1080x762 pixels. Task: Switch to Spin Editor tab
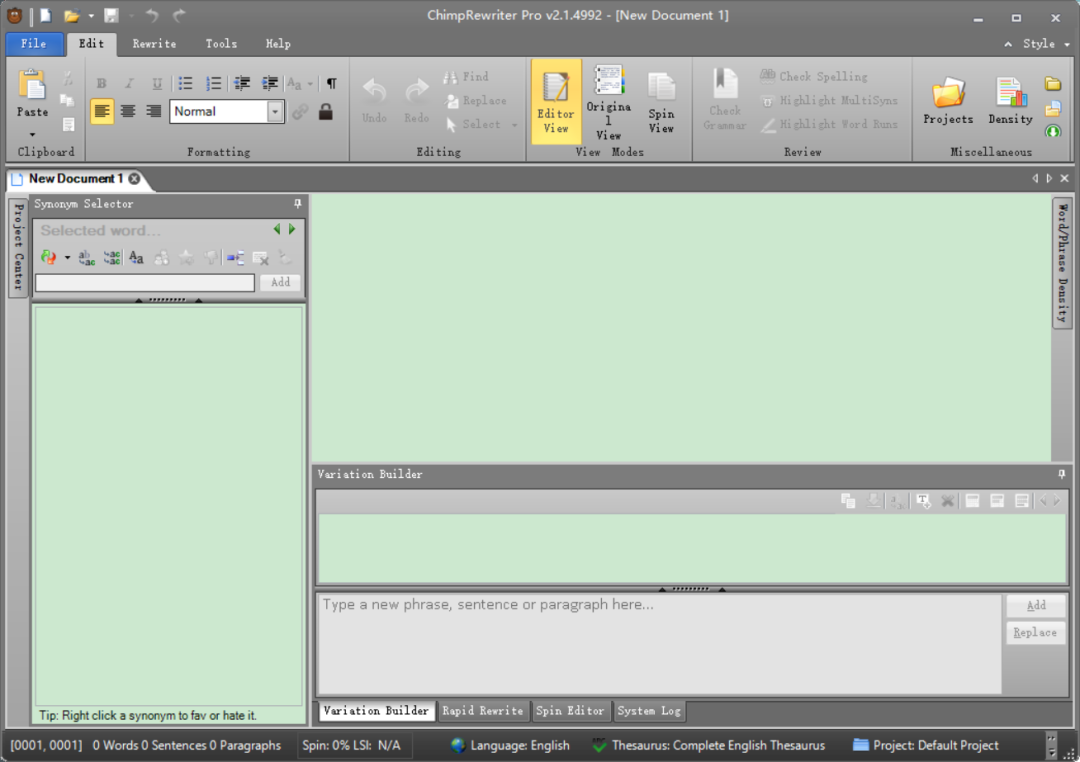tap(570, 711)
